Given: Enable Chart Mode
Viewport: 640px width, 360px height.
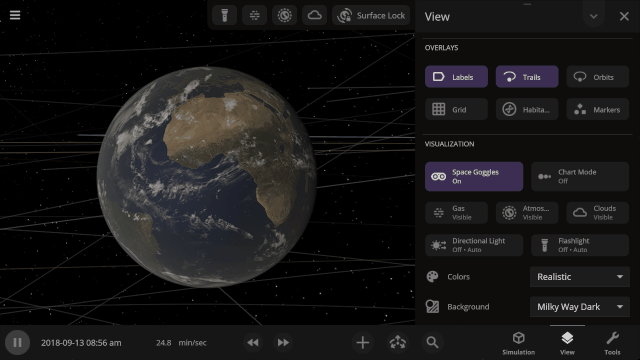Looking at the screenshot, I should [580, 176].
